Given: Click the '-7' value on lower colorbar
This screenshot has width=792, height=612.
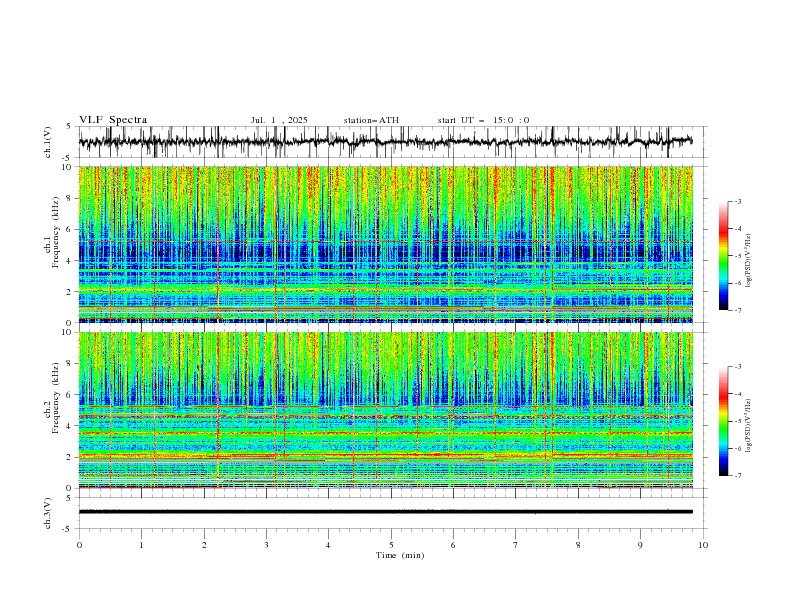Looking at the screenshot, I should 737,476.
